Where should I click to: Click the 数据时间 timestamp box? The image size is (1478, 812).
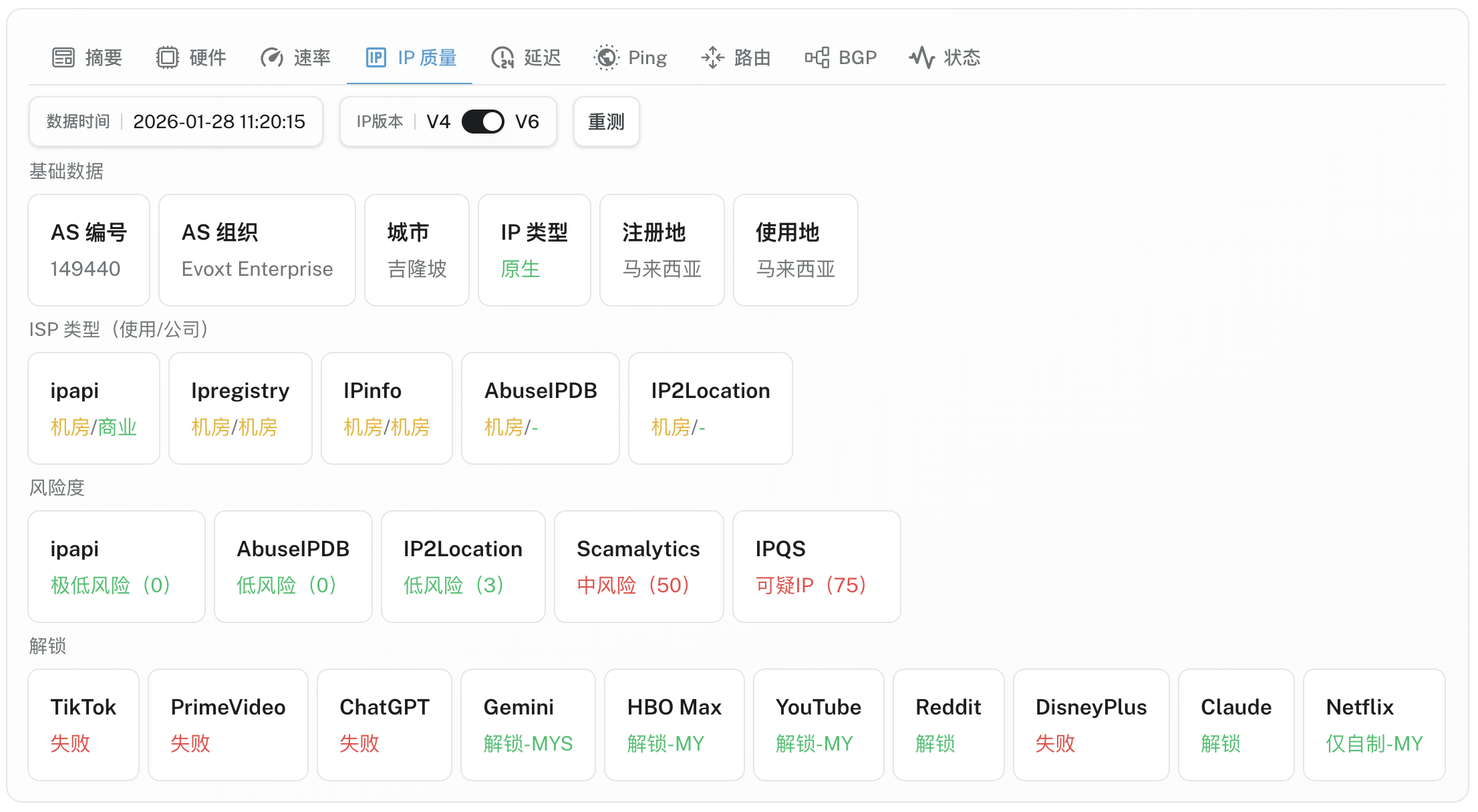click(176, 122)
